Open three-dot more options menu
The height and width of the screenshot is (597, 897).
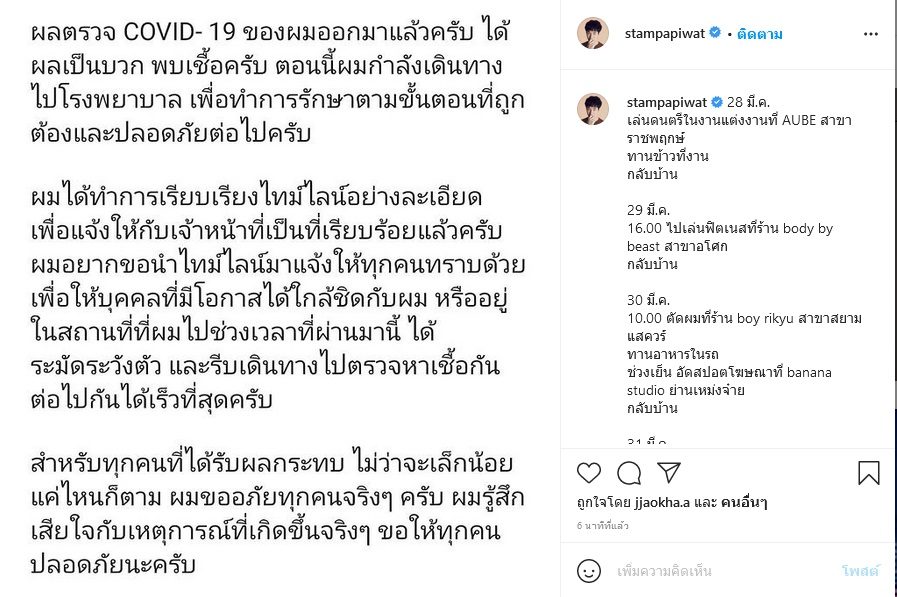(871, 34)
